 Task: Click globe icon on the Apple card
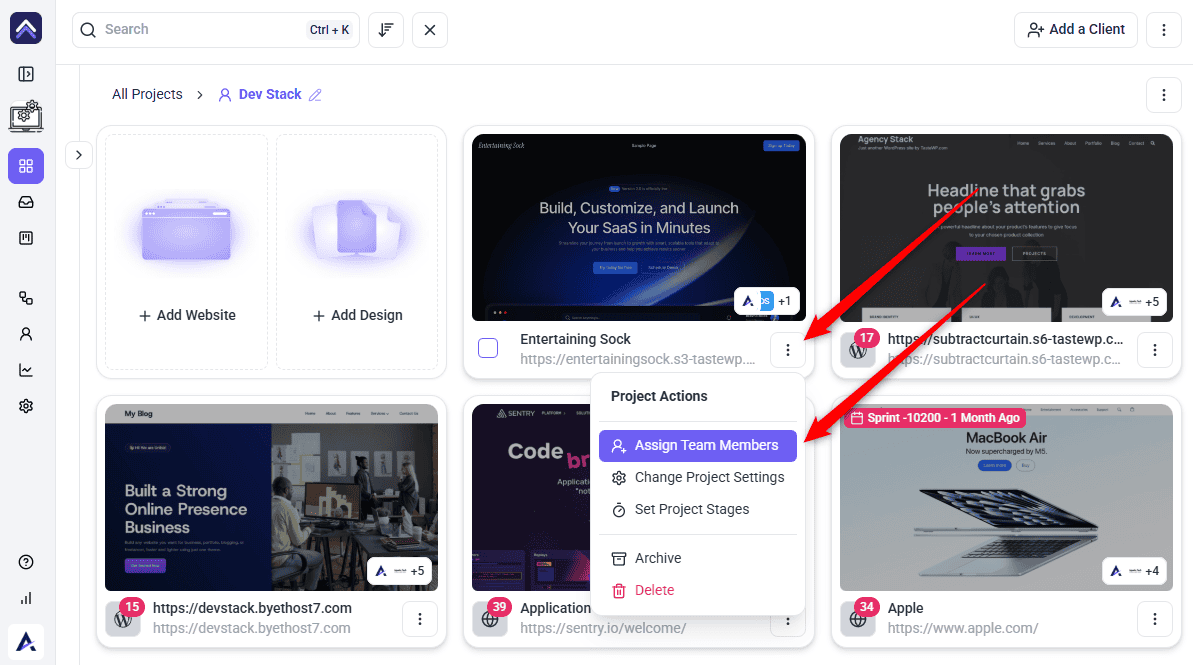(x=857, y=619)
